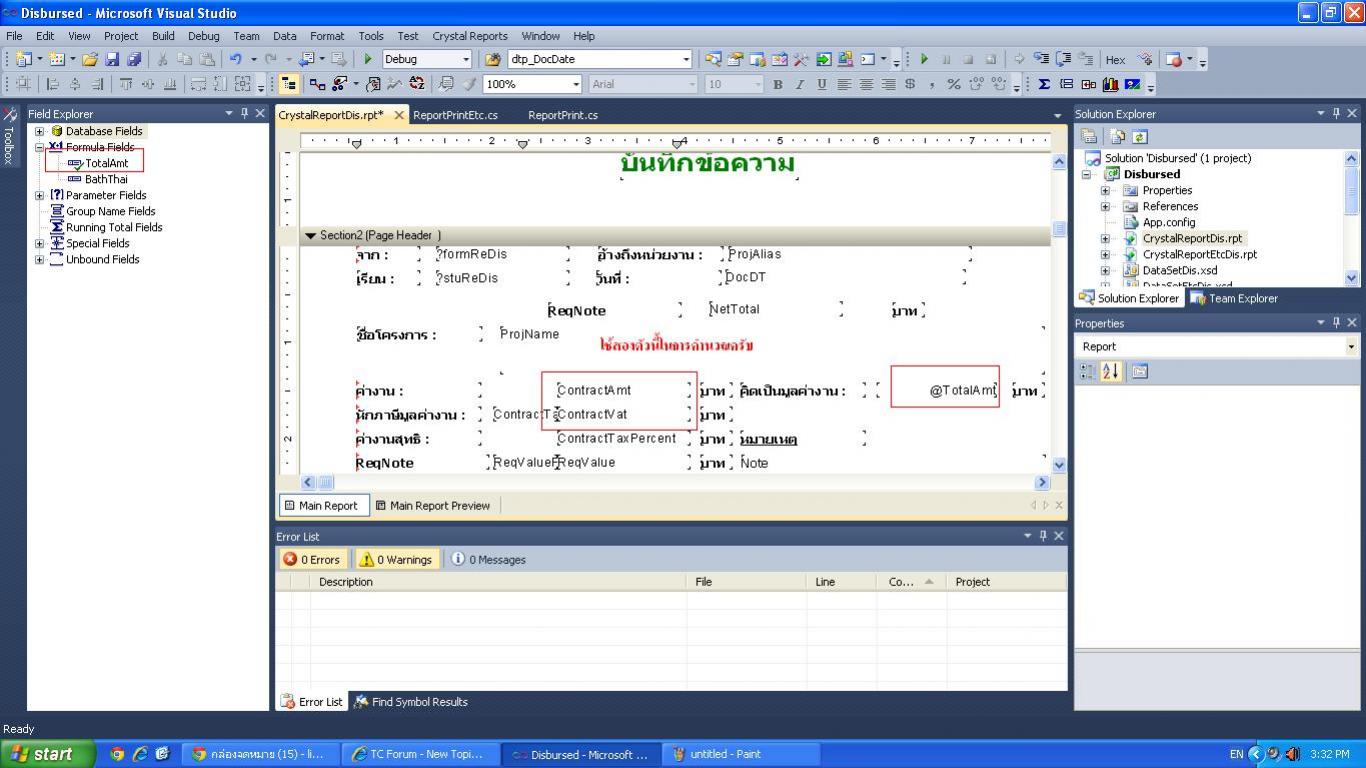Toggle the 0 Messages filter button
Image resolution: width=1366 pixels, height=768 pixels.
pyautogui.click(x=488, y=559)
